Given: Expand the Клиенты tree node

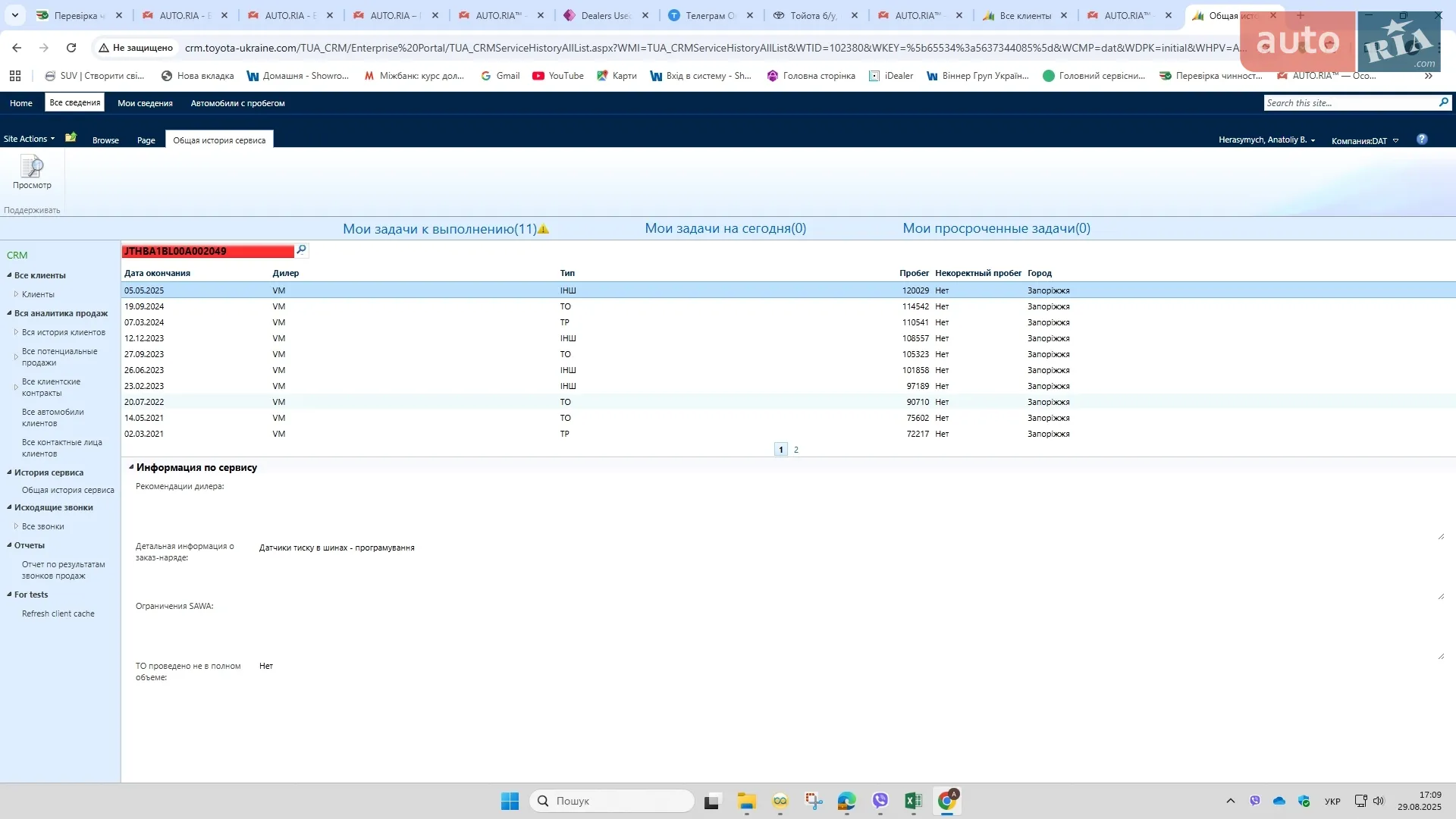Looking at the screenshot, I should click(x=16, y=294).
